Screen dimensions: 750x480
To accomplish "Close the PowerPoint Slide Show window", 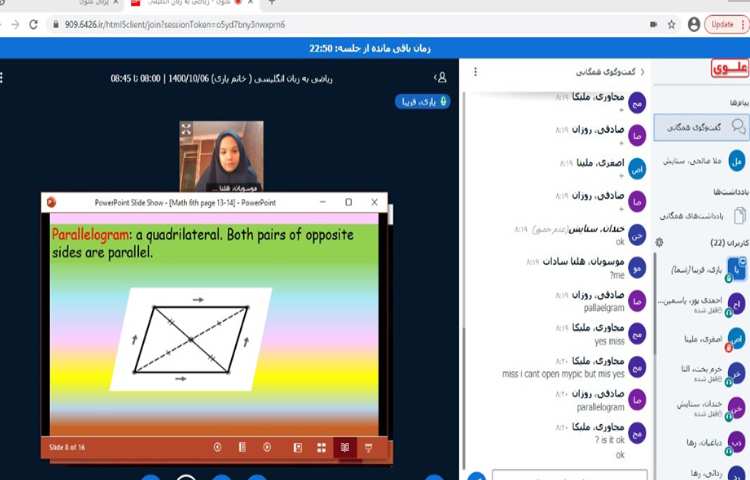I will pos(375,202).
